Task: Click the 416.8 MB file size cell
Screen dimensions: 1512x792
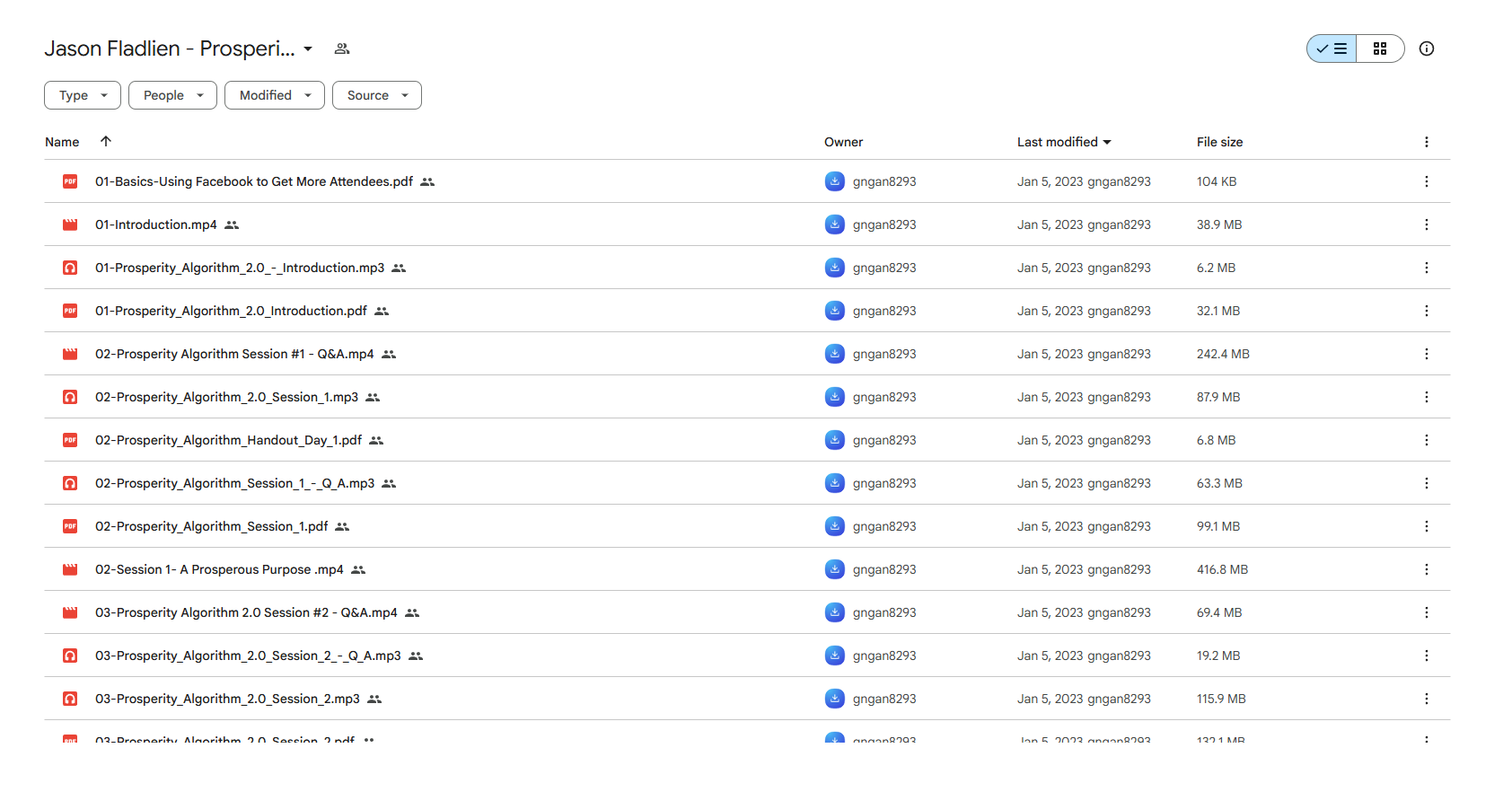Action: (1222, 569)
